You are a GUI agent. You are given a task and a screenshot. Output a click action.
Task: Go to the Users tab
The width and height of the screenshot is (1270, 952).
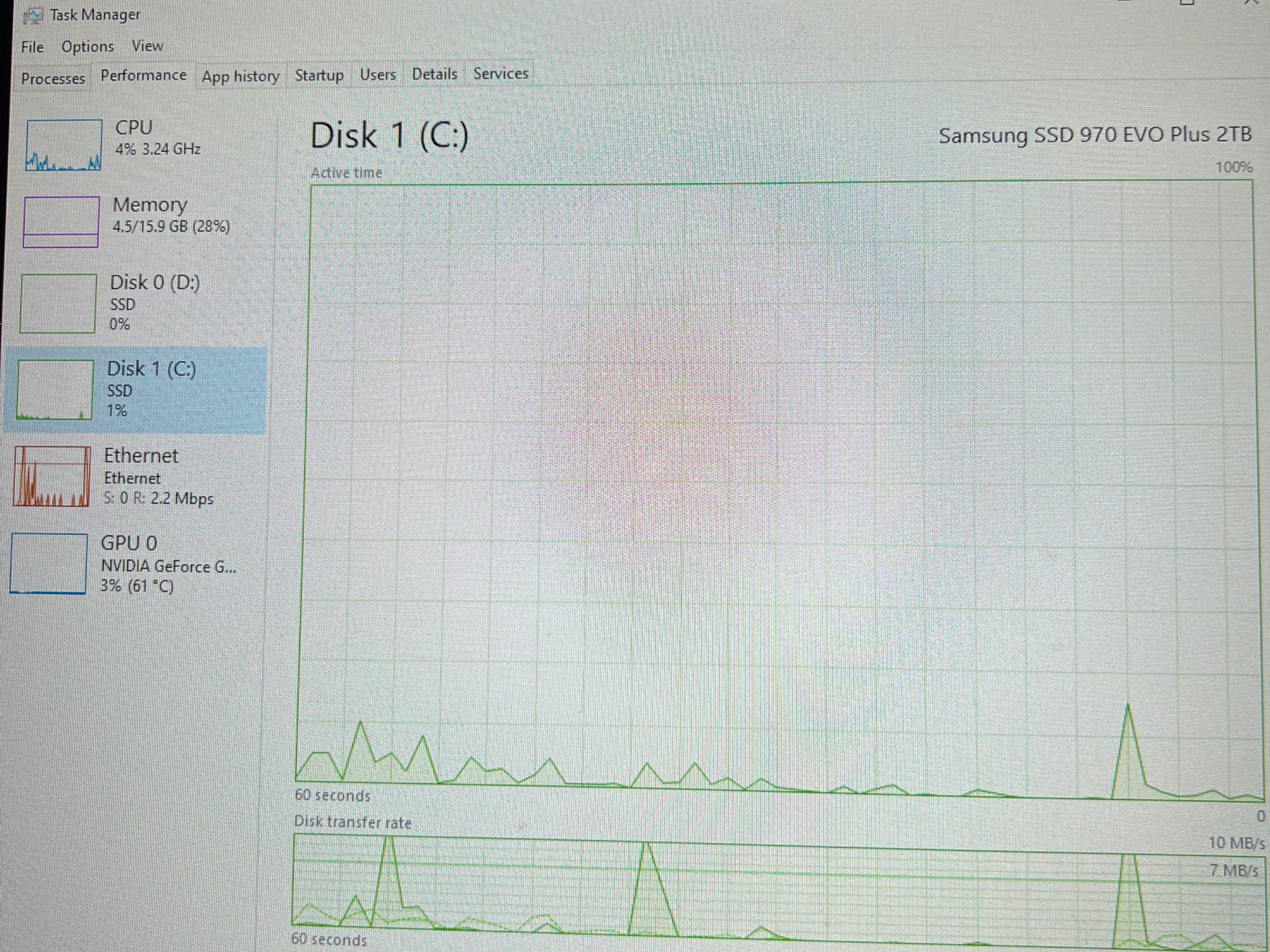pos(378,74)
